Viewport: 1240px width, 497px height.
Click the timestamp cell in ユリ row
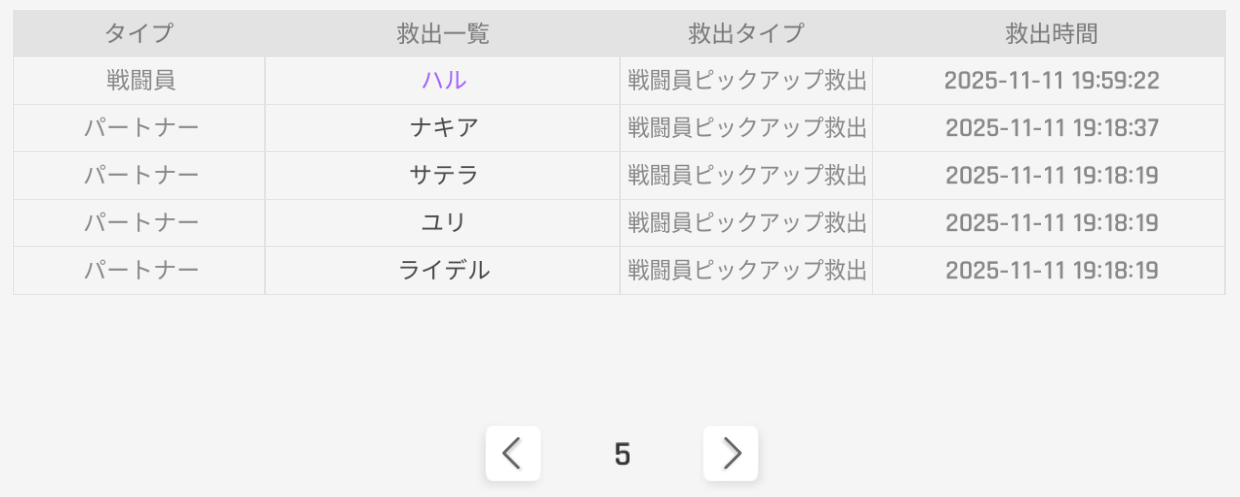(1051, 223)
